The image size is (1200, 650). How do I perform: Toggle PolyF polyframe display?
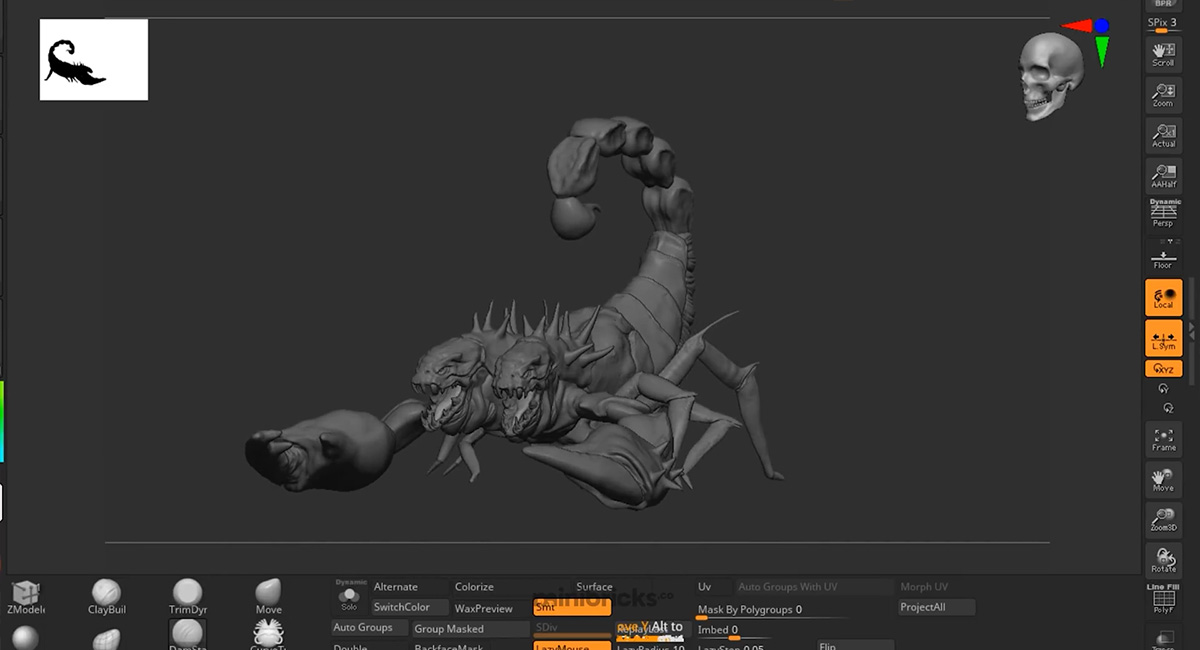coord(1163,598)
